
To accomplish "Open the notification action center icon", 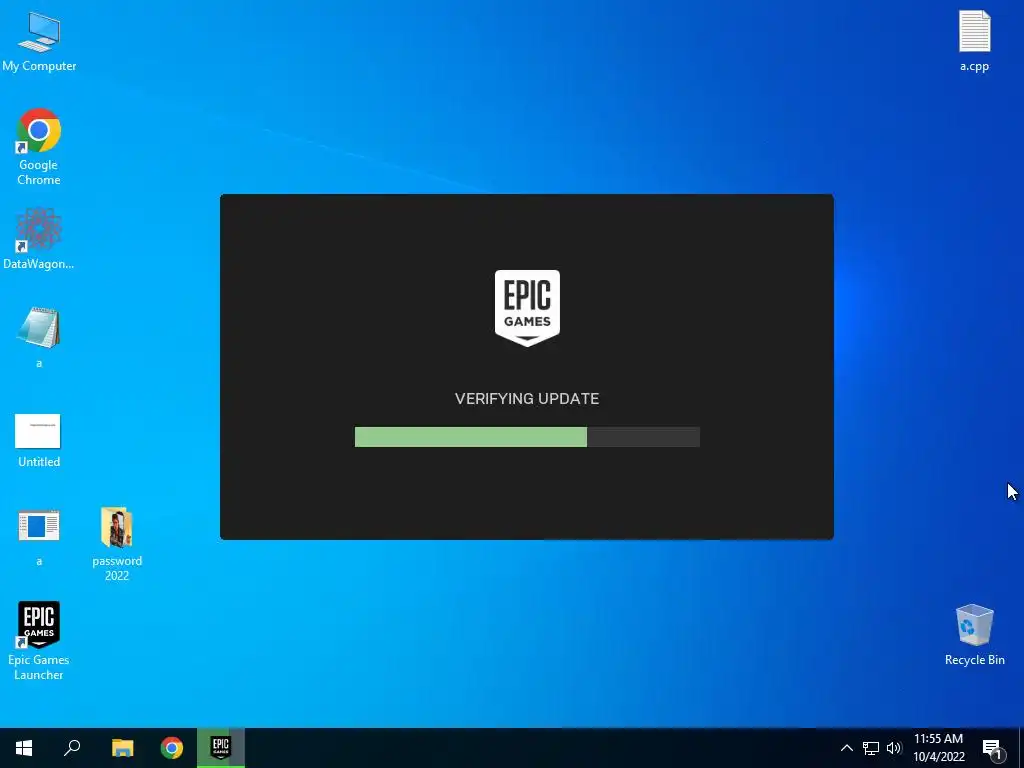I will (993, 748).
